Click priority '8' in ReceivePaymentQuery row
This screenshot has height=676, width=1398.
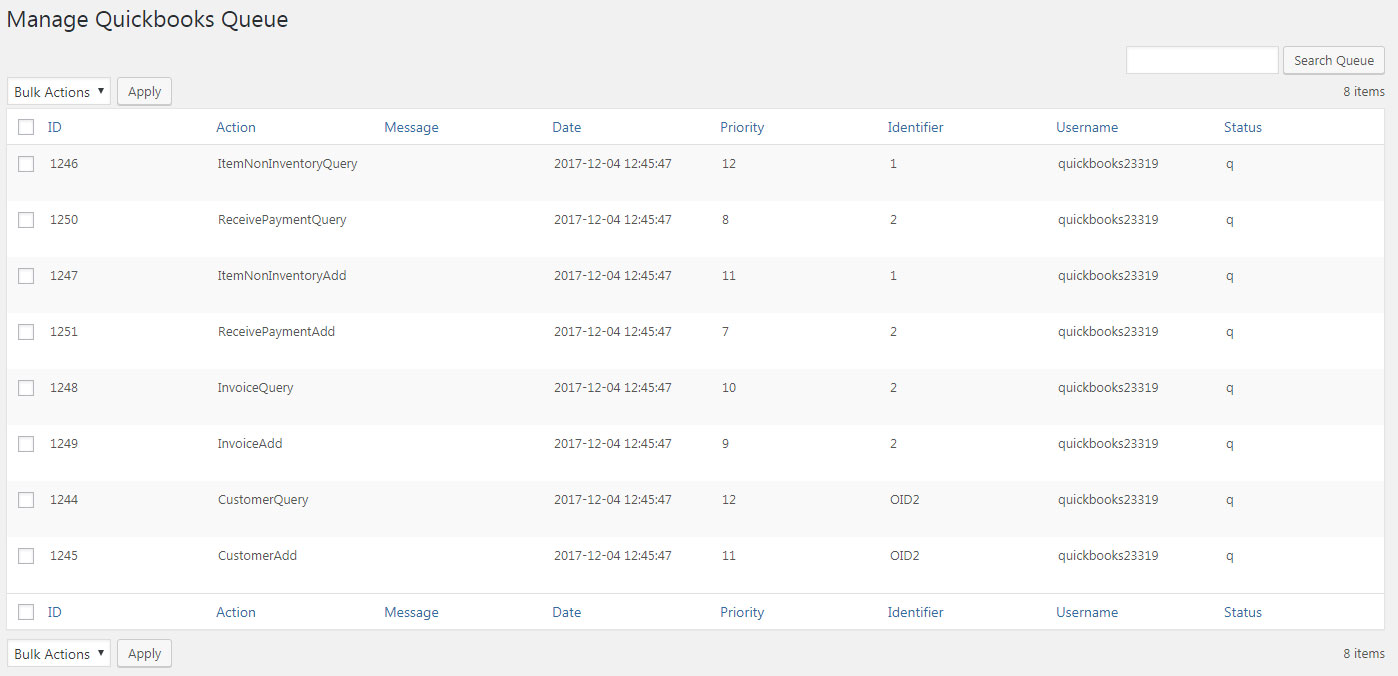click(725, 219)
